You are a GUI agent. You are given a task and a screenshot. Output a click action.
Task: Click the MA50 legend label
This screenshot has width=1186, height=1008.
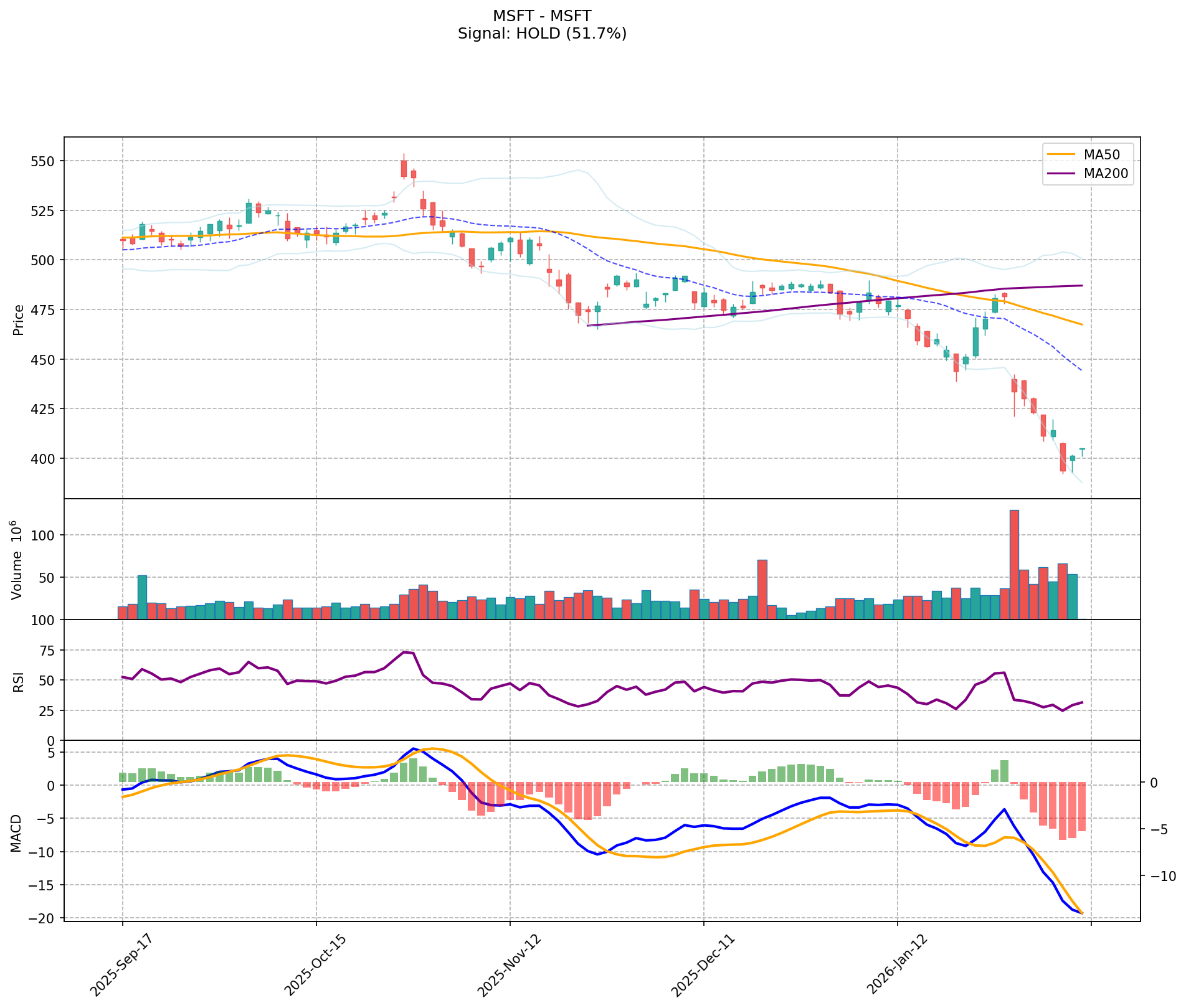click(1099, 154)
